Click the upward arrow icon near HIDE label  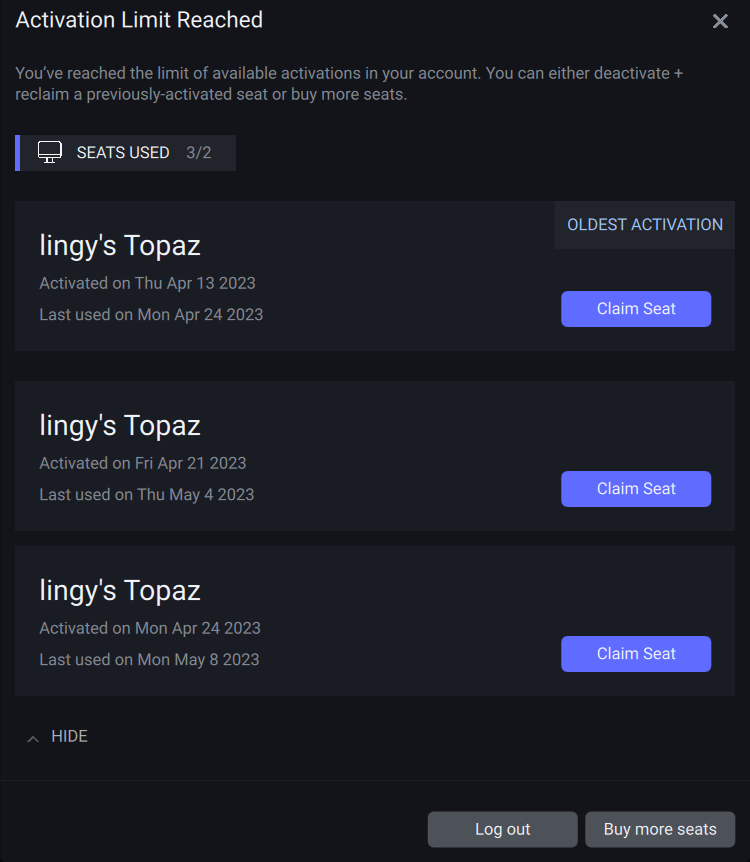coord(33,736)
